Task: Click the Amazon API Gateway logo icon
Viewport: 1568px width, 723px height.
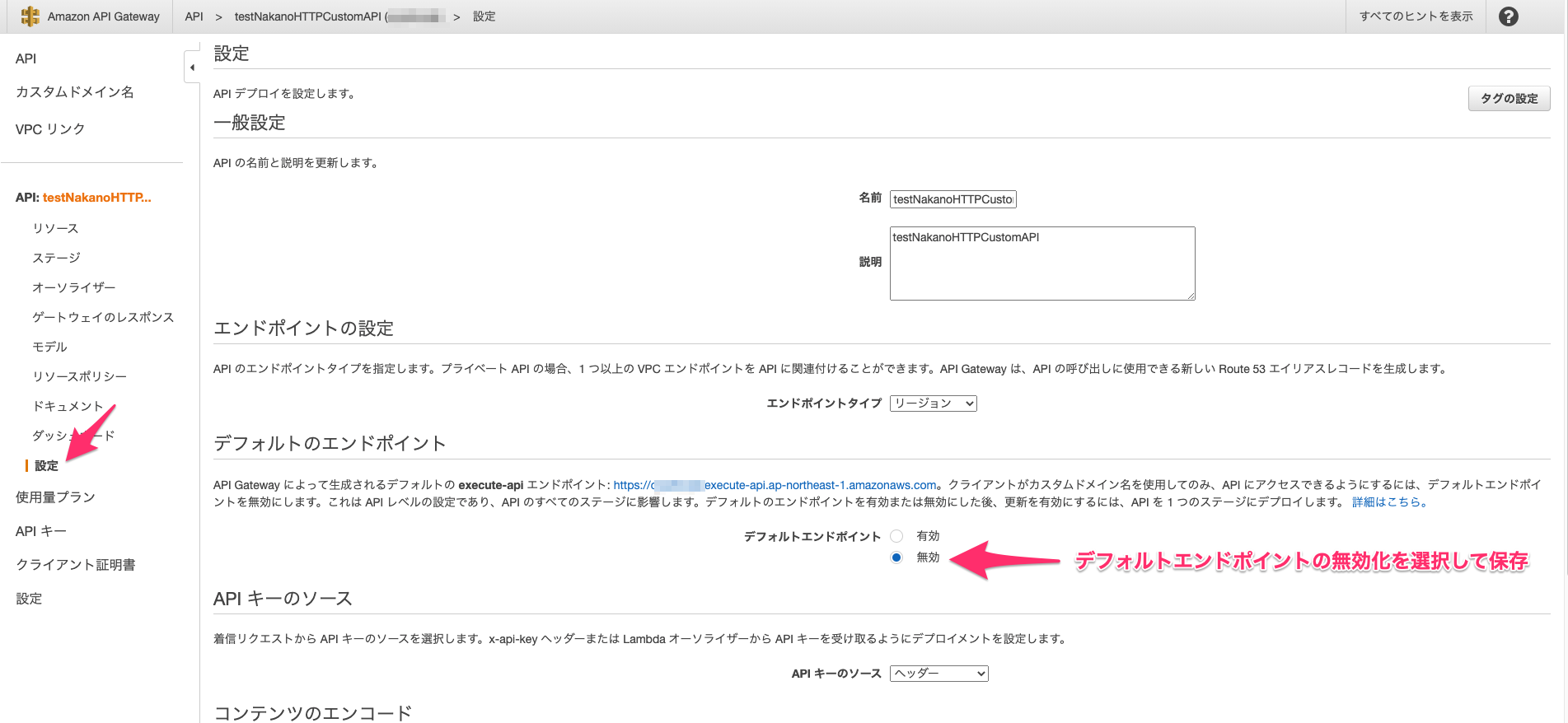Action: 30,16
